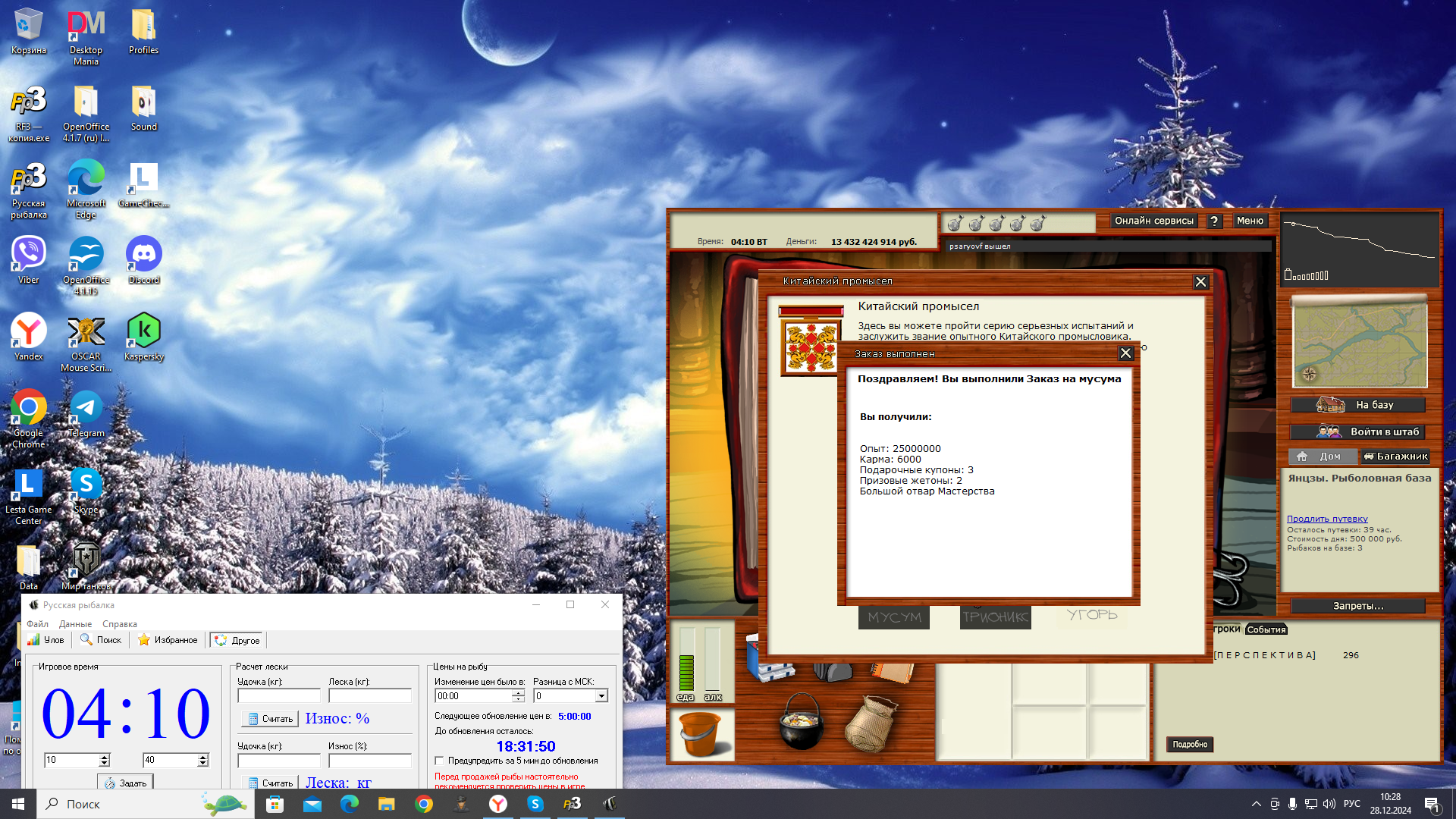
Task: Click the 'Леска (кг)' input field
Action: pos(370,695)
